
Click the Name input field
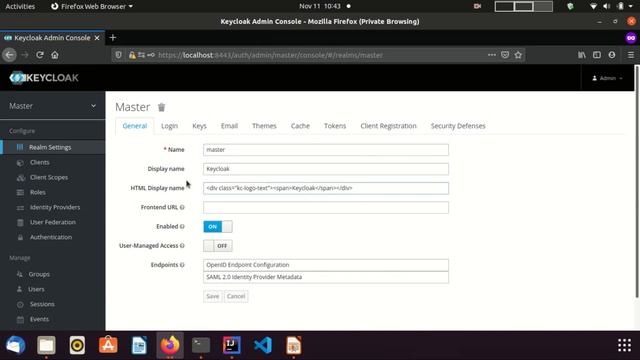point(326,150)
